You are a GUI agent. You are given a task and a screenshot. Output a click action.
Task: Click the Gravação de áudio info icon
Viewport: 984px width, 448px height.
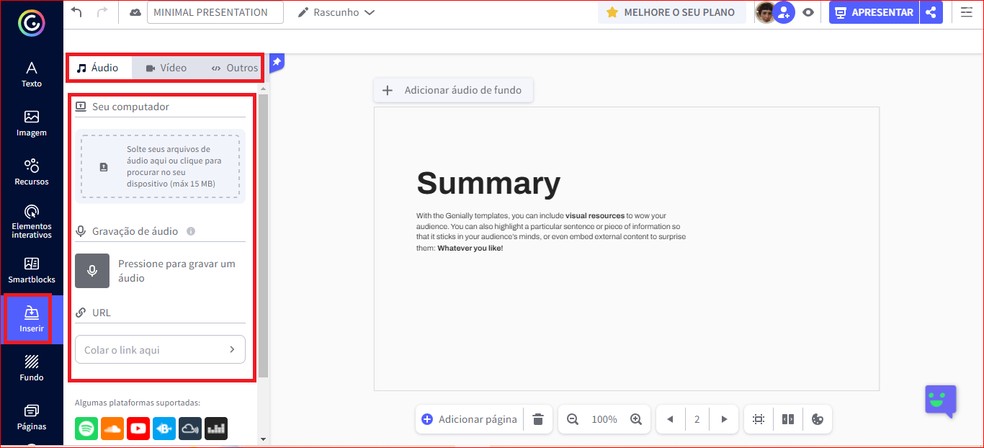point(191,231)
